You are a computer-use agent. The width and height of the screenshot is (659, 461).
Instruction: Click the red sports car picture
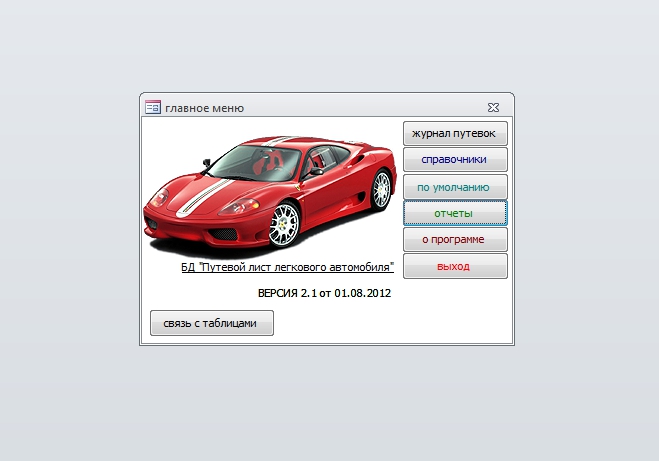click(x=270, y=190)
